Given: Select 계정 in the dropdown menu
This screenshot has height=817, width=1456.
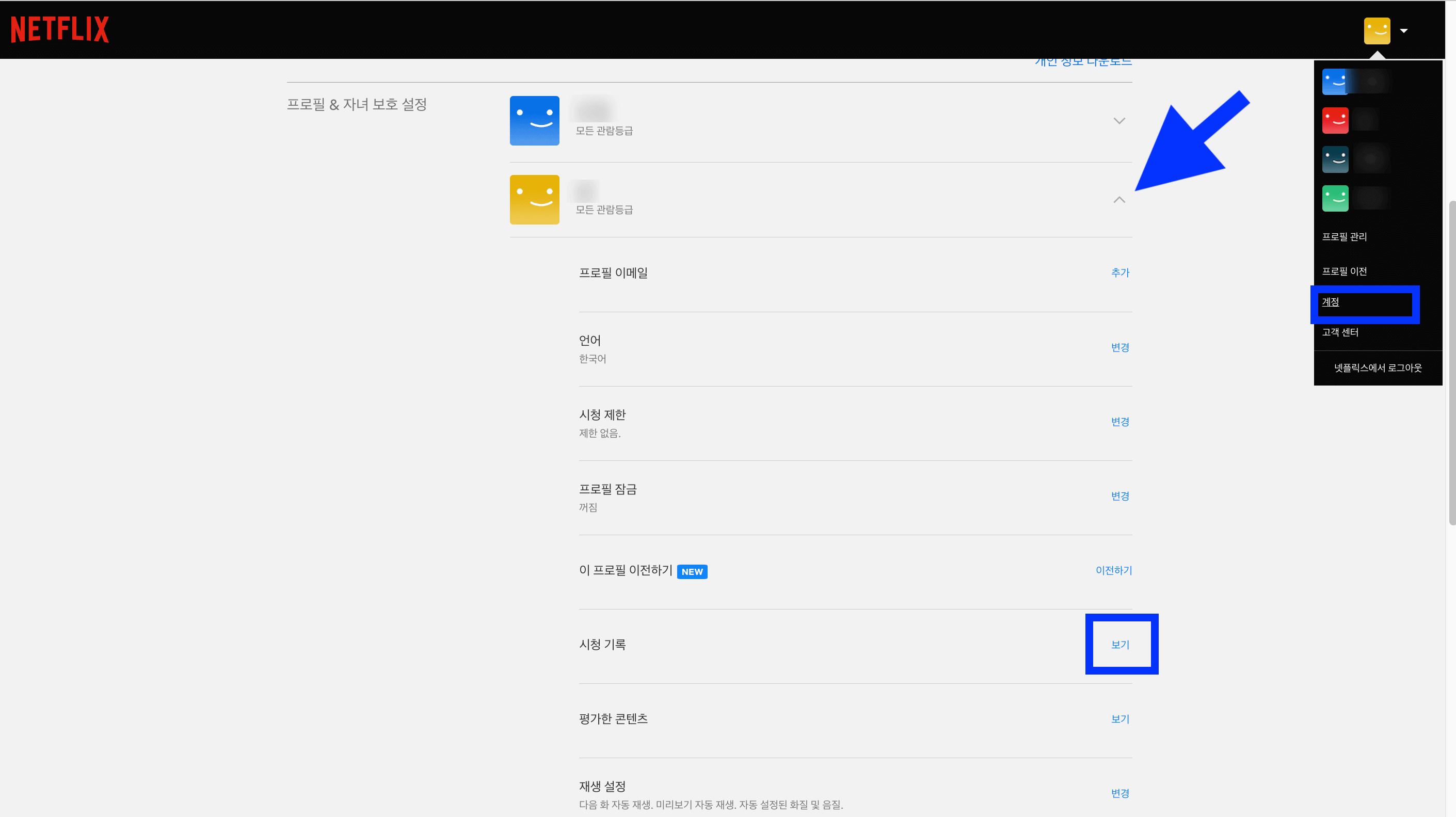Looking at the screenshot, I should (1331, 302).
